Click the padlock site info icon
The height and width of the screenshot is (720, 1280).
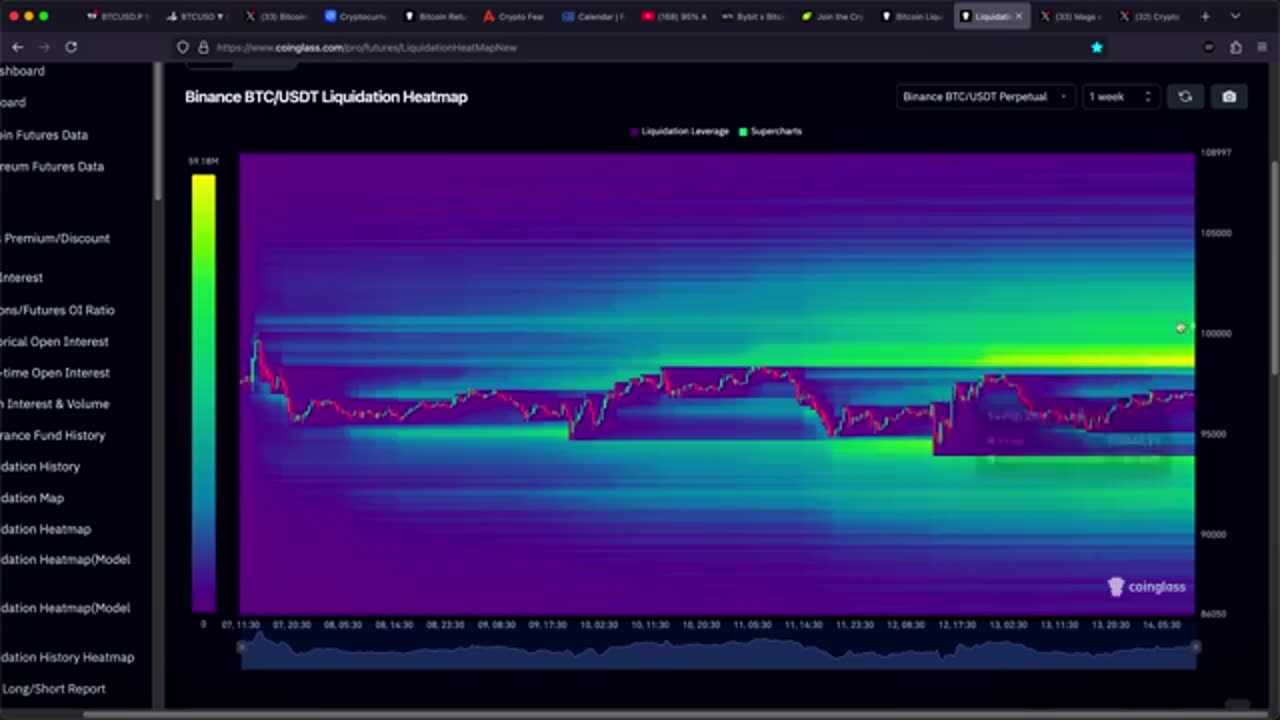click(203, 47)
